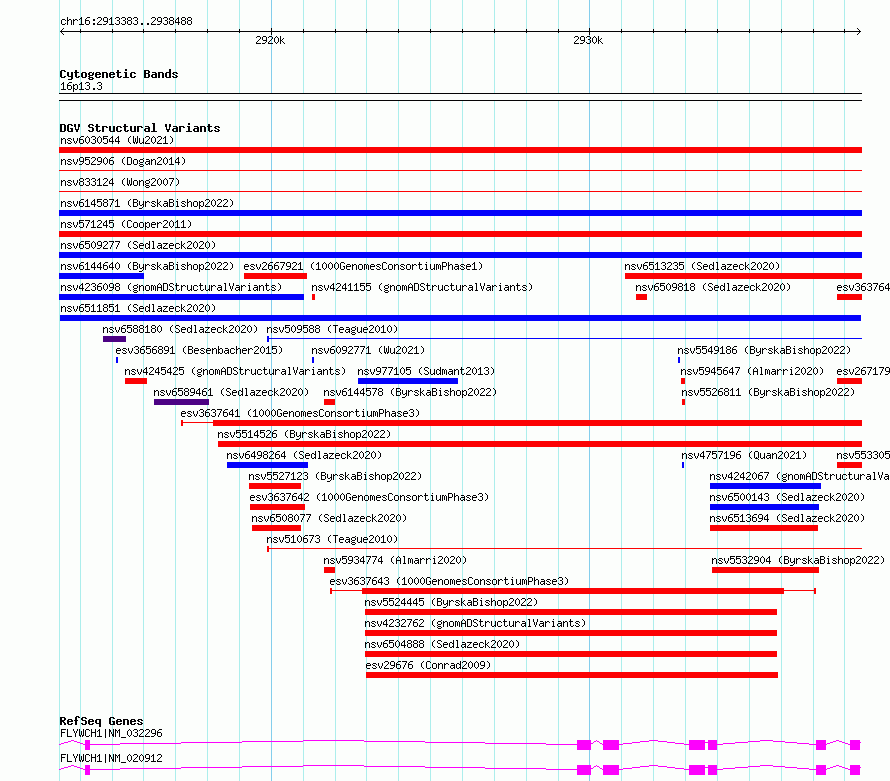Select the nsv952906 (Dogan2014) label
This screenshot has height=781, width=890.
tap(123, 161)
